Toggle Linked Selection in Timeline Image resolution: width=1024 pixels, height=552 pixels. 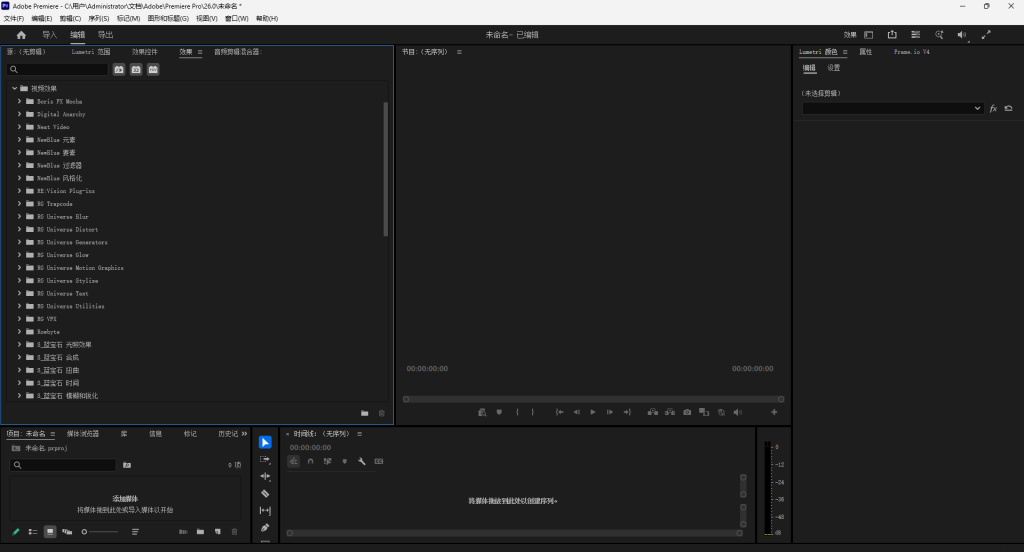coord(328,461)
